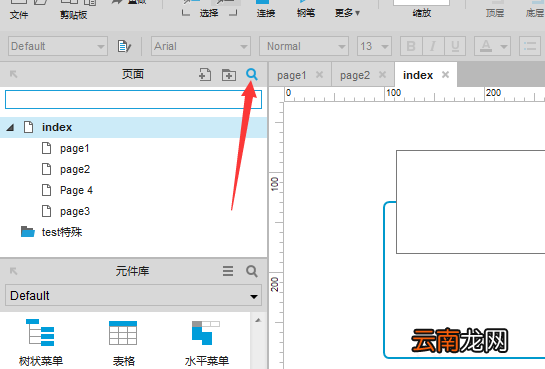The image size is (545, 369).
Task: Select the index page in page tree
Action: pyautogui.click(x=133, y=128)
